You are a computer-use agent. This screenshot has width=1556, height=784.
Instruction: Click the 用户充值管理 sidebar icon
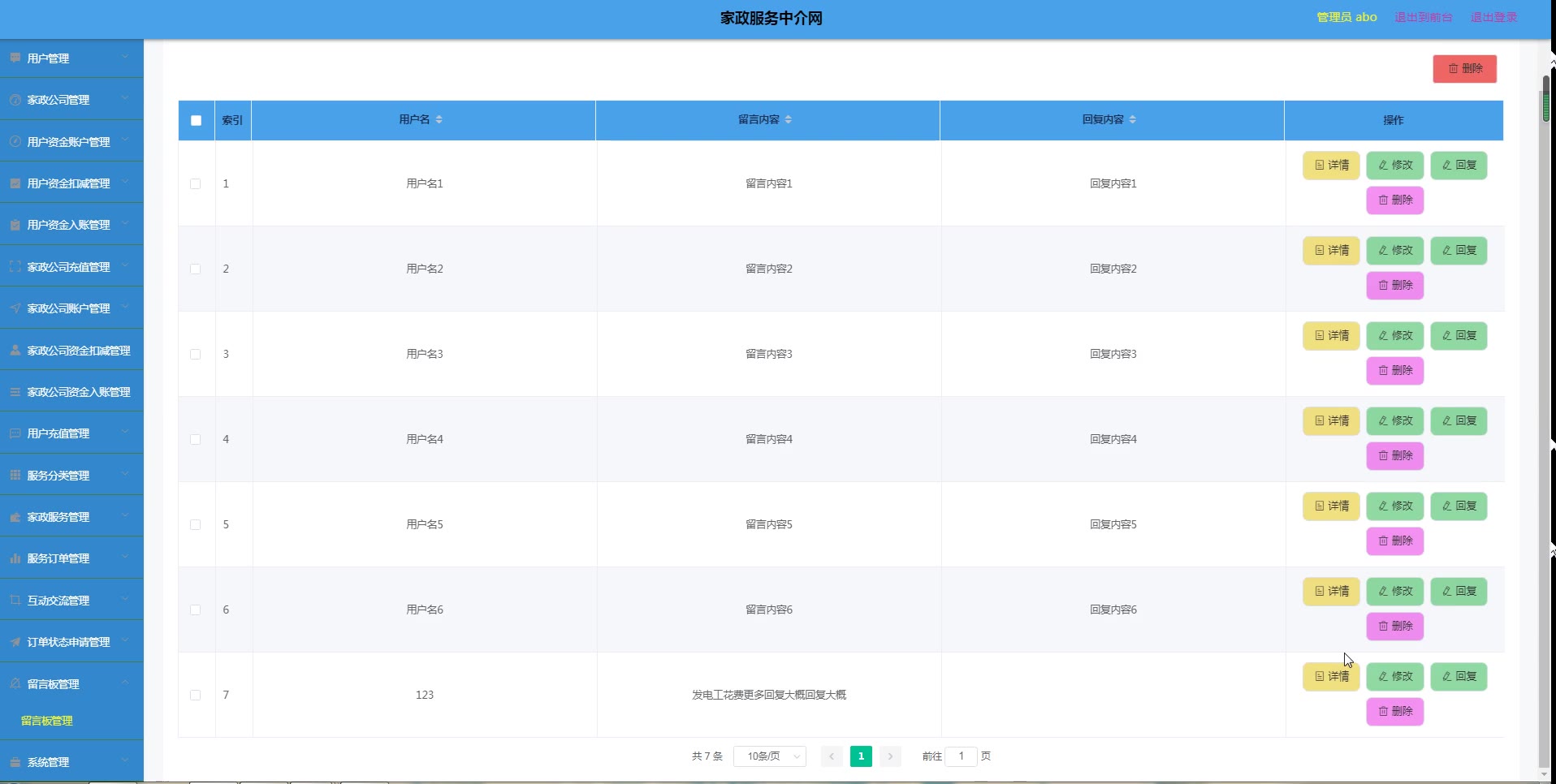15,433
